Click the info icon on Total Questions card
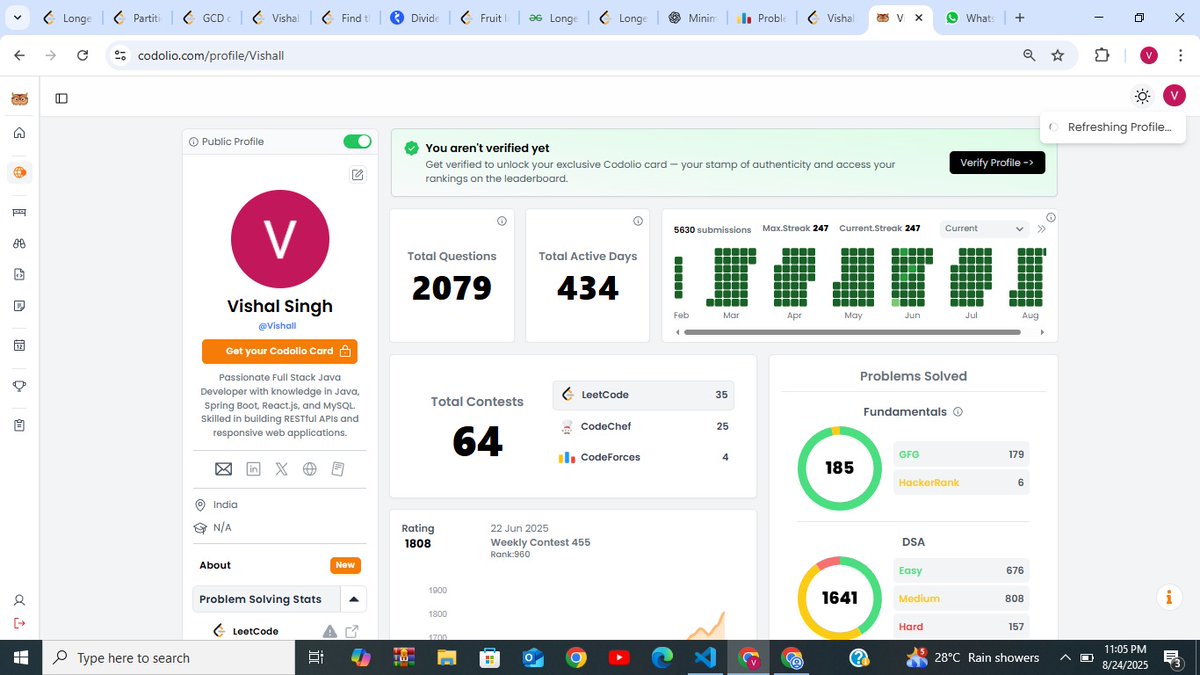 502,221
